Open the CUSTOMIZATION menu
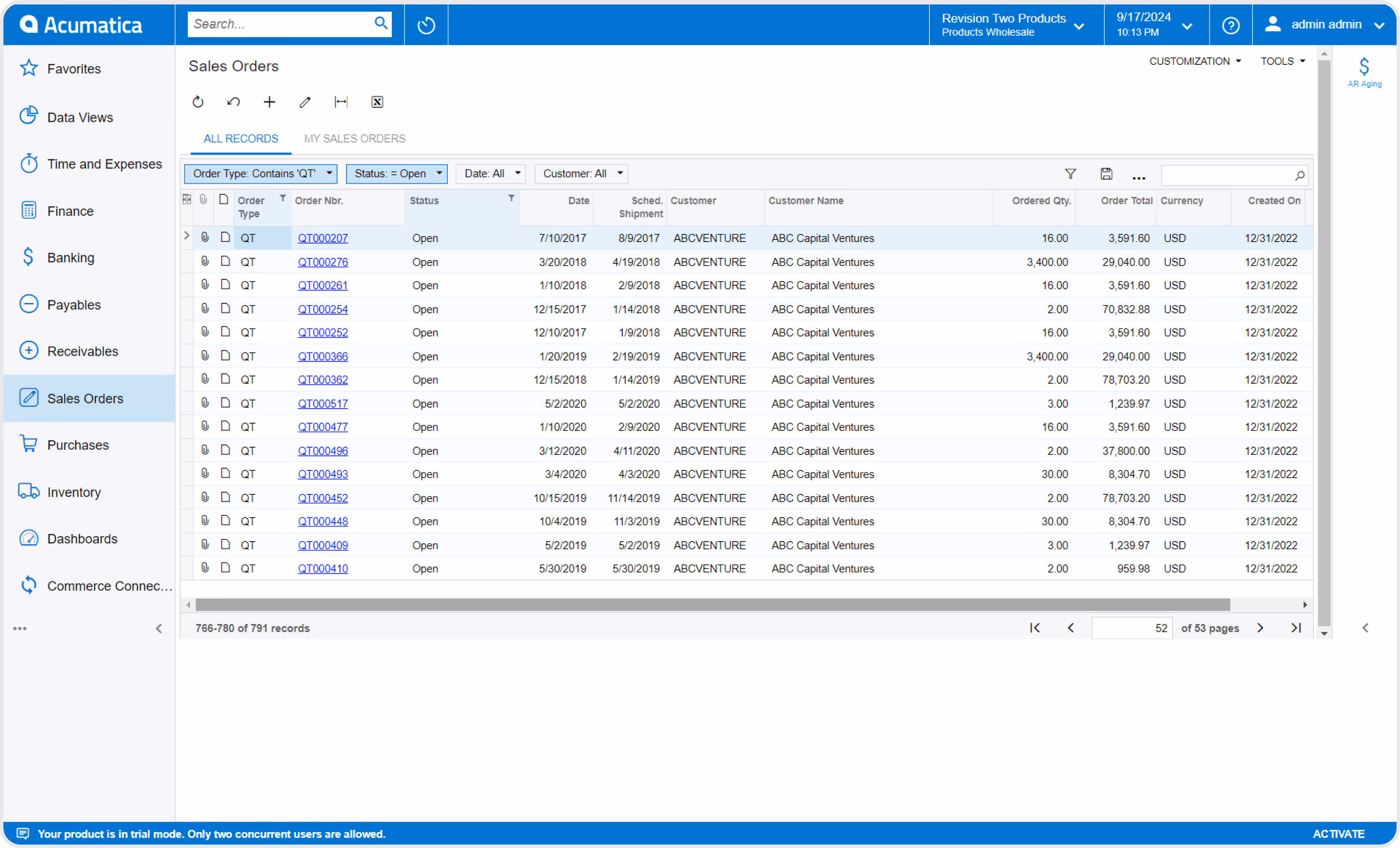Image resolution: width=1400 pixels, height=848 pixels. pos(1194,61)
